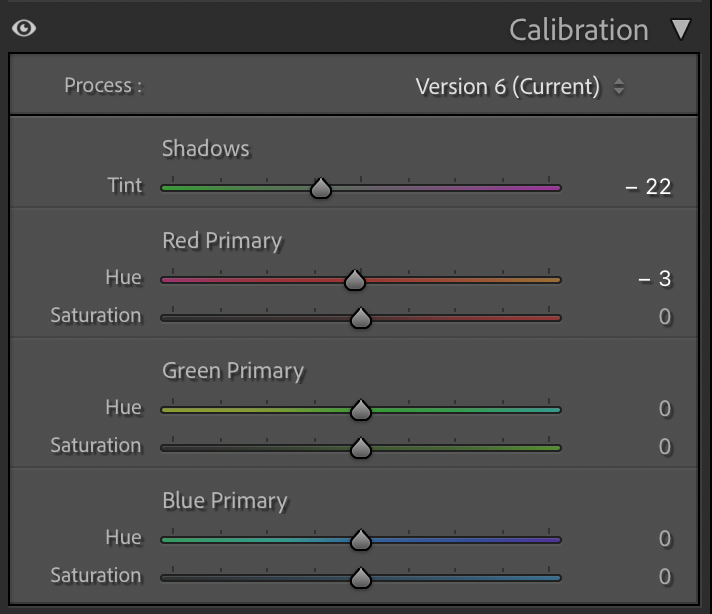Click the Calibration panel title
The image size is (712, 614).
coord(578,30)
